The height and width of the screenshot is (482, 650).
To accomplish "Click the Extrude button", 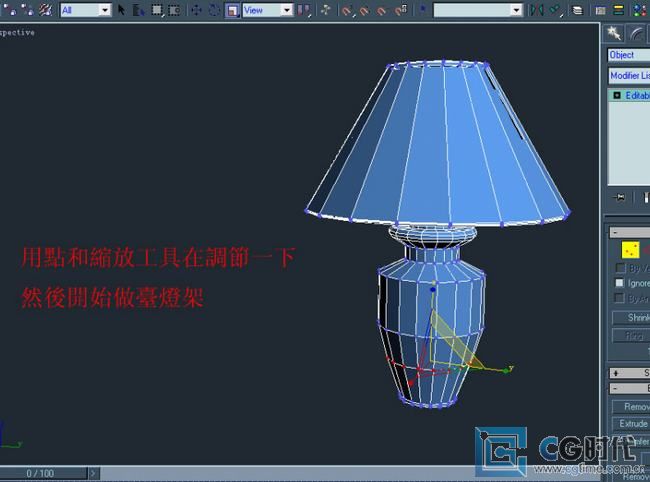I will (x=631, y=424).
